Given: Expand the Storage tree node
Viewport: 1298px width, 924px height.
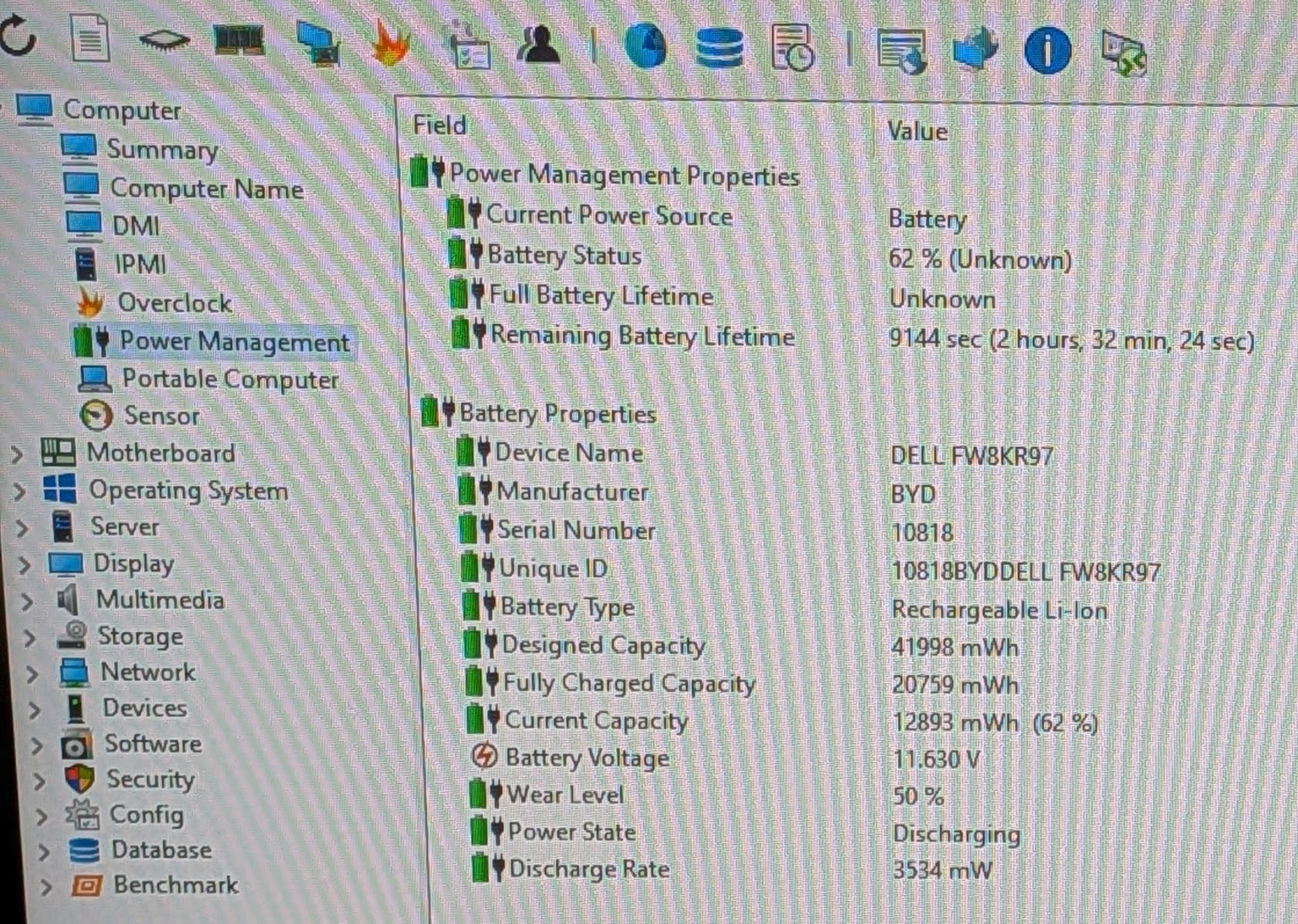Looking at the screenshot, I should tap(29, 638).
